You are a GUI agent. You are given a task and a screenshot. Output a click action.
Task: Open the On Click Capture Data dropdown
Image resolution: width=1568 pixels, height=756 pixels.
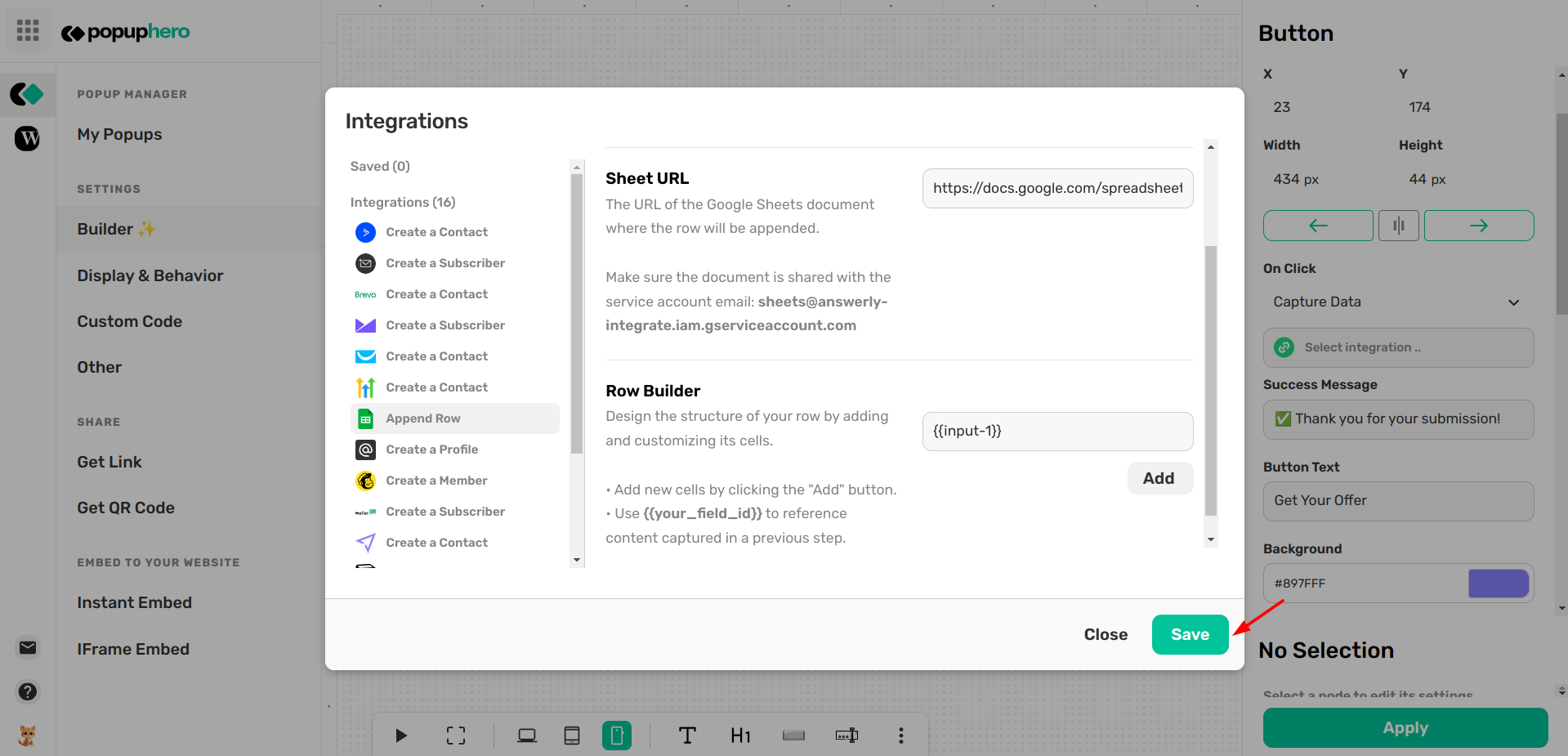point(1396,302)
